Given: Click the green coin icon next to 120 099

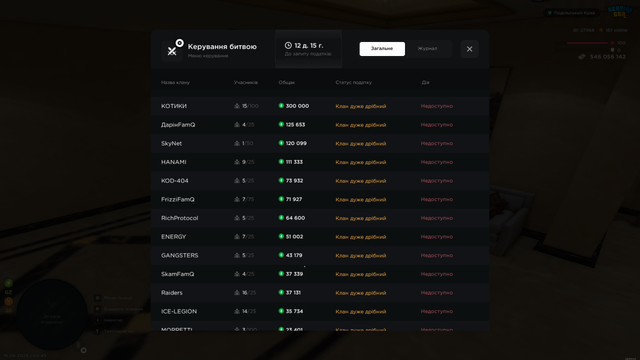Looking at the screenshot, I should [281, 143].
